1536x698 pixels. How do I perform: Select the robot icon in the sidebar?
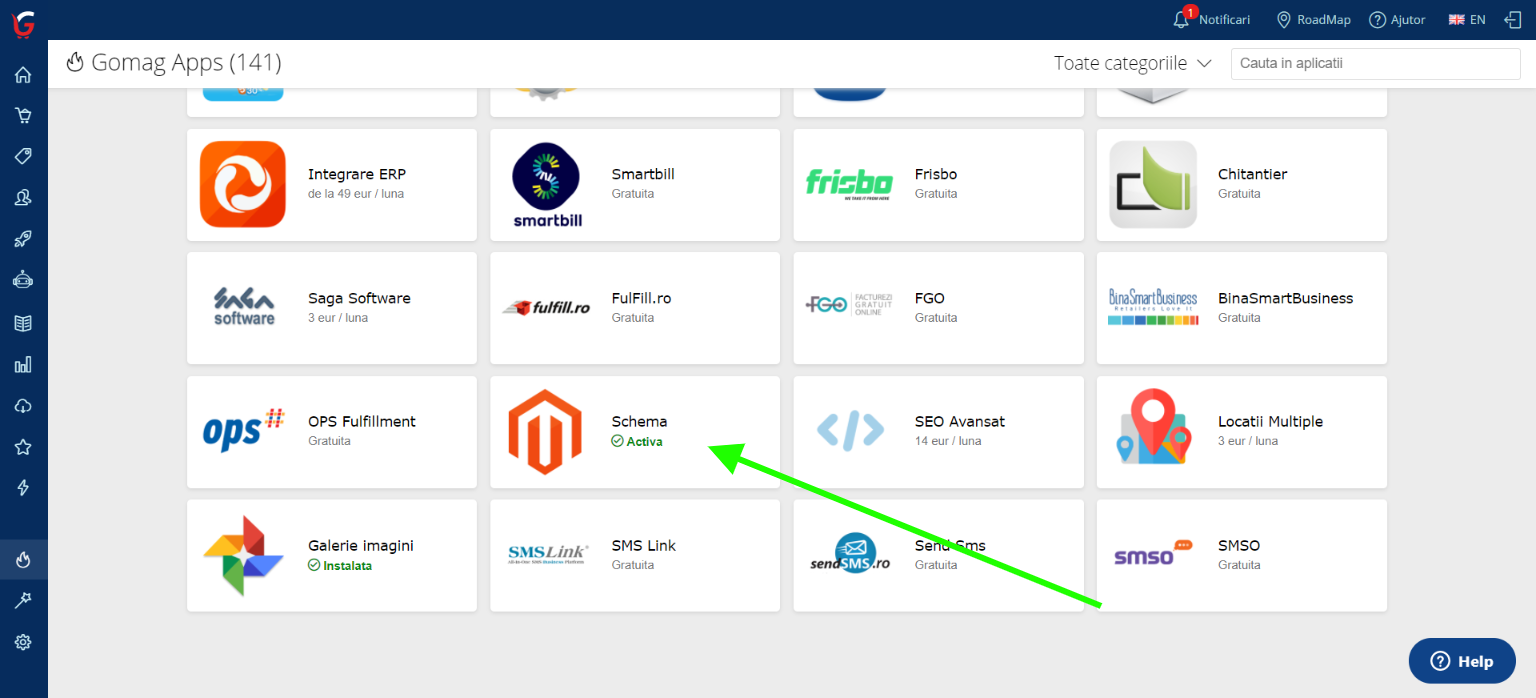[x=23, y=280]
